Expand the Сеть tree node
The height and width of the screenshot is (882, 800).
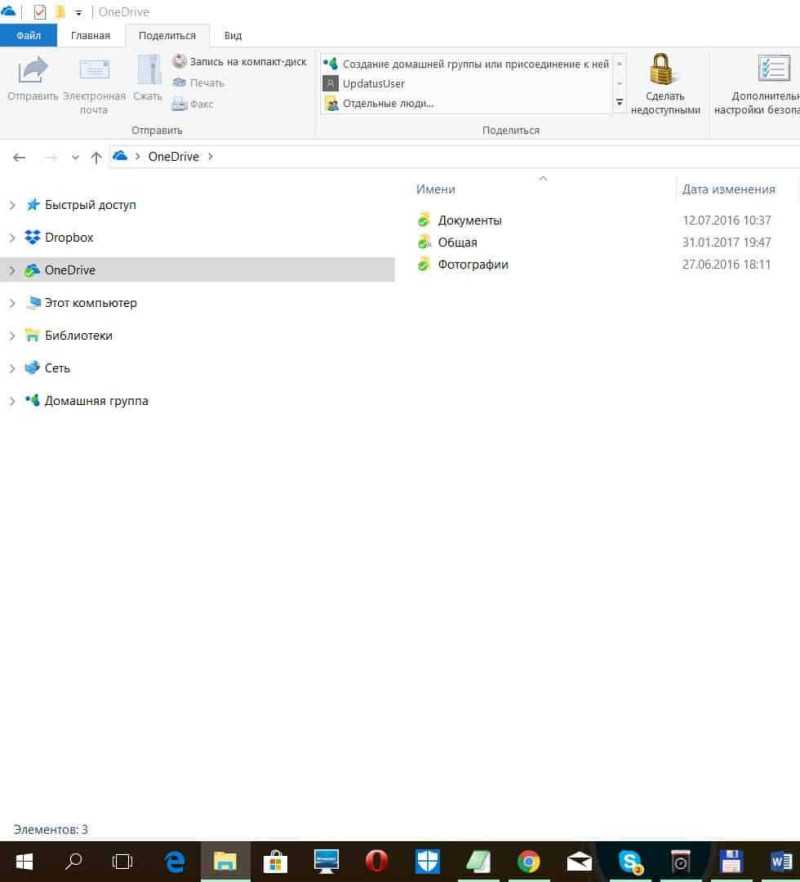tap(12, 368)
